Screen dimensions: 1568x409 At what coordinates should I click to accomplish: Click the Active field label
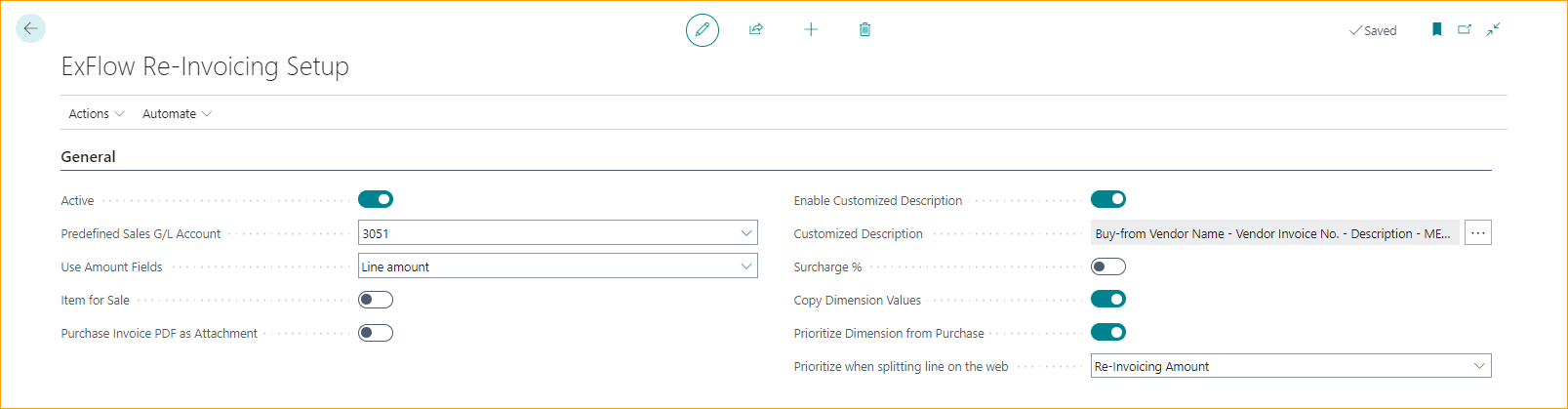point(77,200)
